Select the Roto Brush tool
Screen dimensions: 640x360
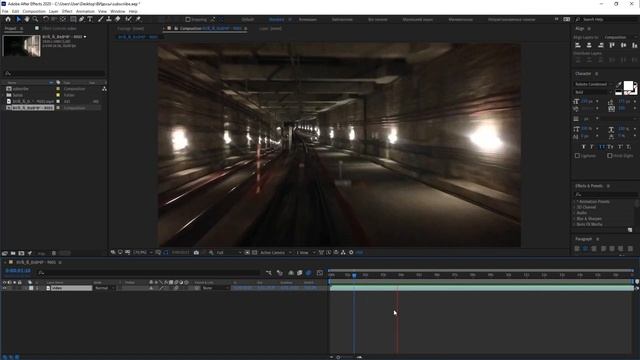tap(129, 19)
